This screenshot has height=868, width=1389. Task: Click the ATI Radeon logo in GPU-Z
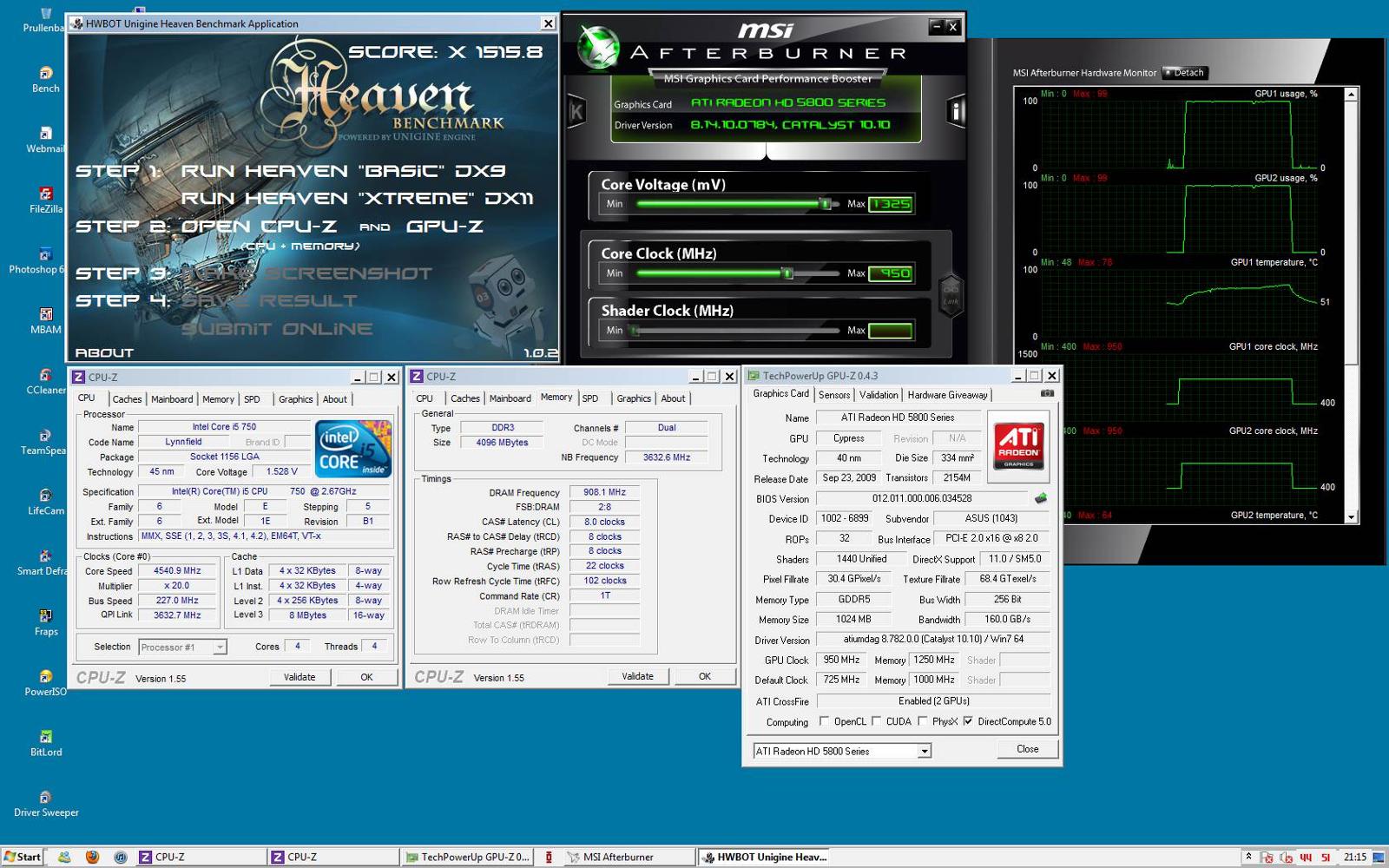[x=1018, y=446]
